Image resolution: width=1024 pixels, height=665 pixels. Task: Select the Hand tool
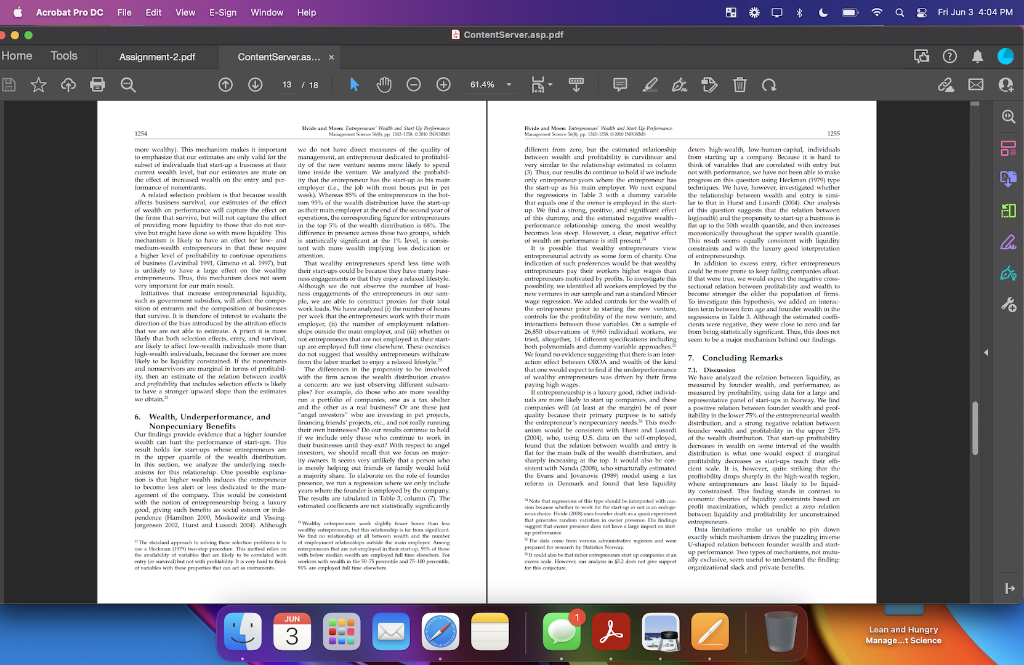click(x=383, y=84)
